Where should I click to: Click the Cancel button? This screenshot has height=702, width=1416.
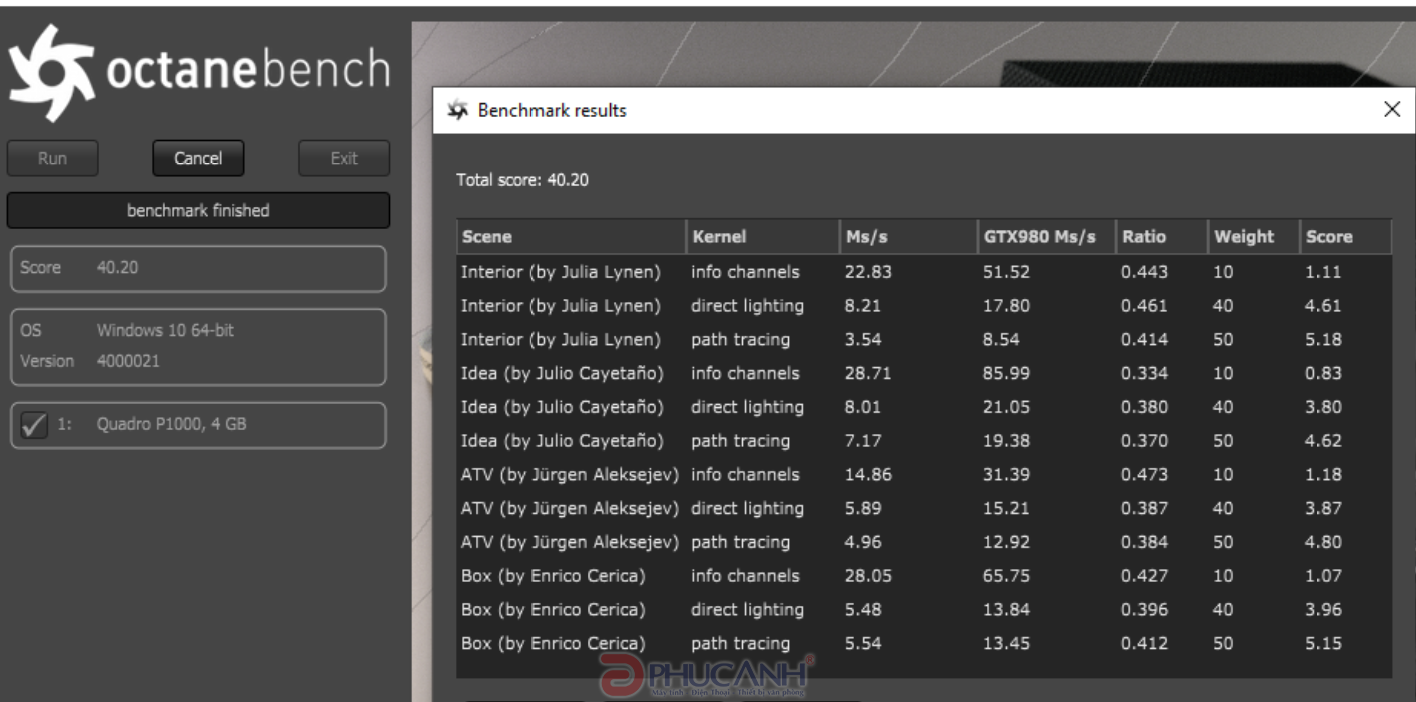(x=198, y=158)
